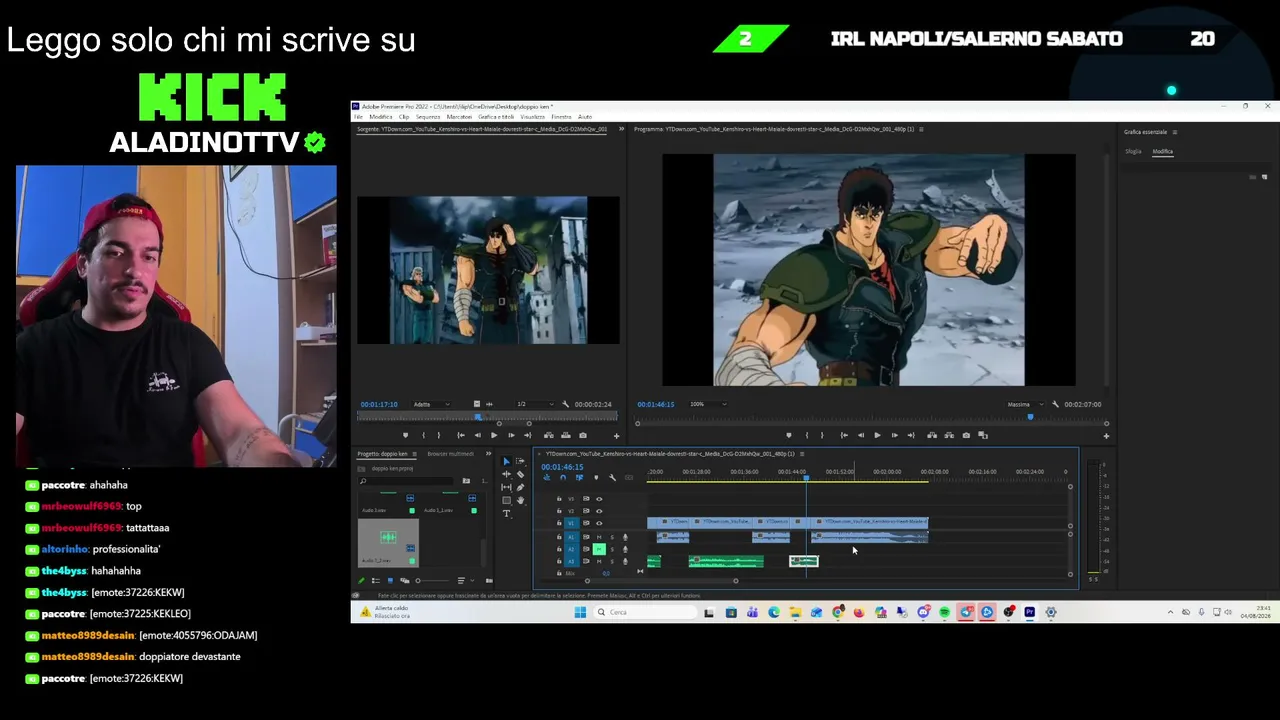Click the Windows Start button
This screenshot has width=1280, height=720.
(580, 612)
